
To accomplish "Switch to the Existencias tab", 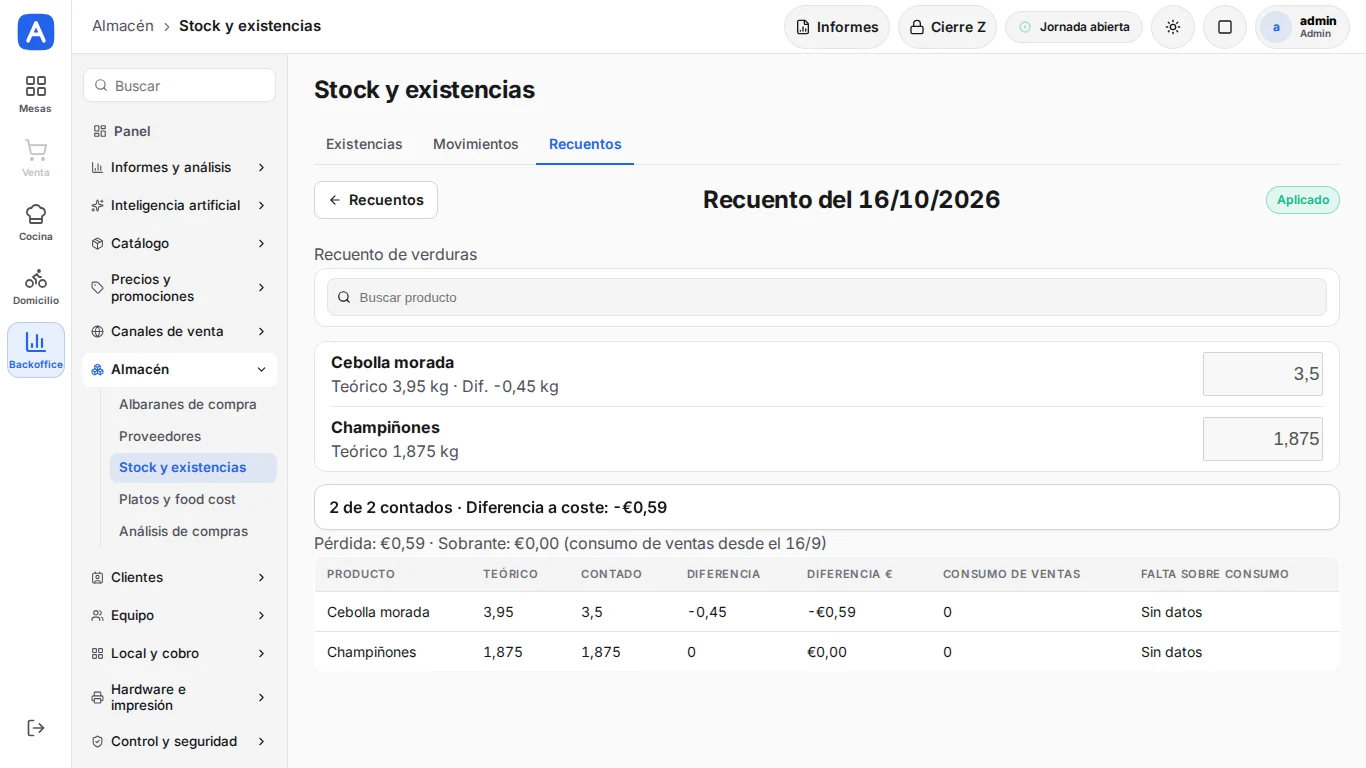I will tap(364, 144).
